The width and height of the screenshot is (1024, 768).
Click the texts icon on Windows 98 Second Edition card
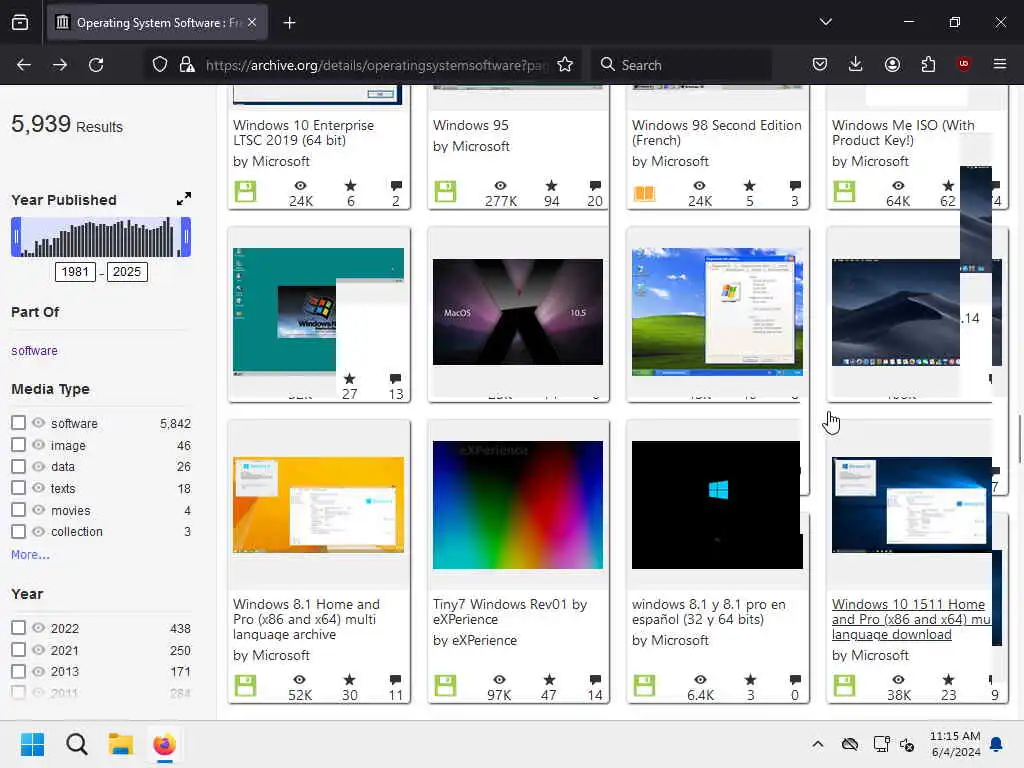pyautogui.click(x=644, y=193)
